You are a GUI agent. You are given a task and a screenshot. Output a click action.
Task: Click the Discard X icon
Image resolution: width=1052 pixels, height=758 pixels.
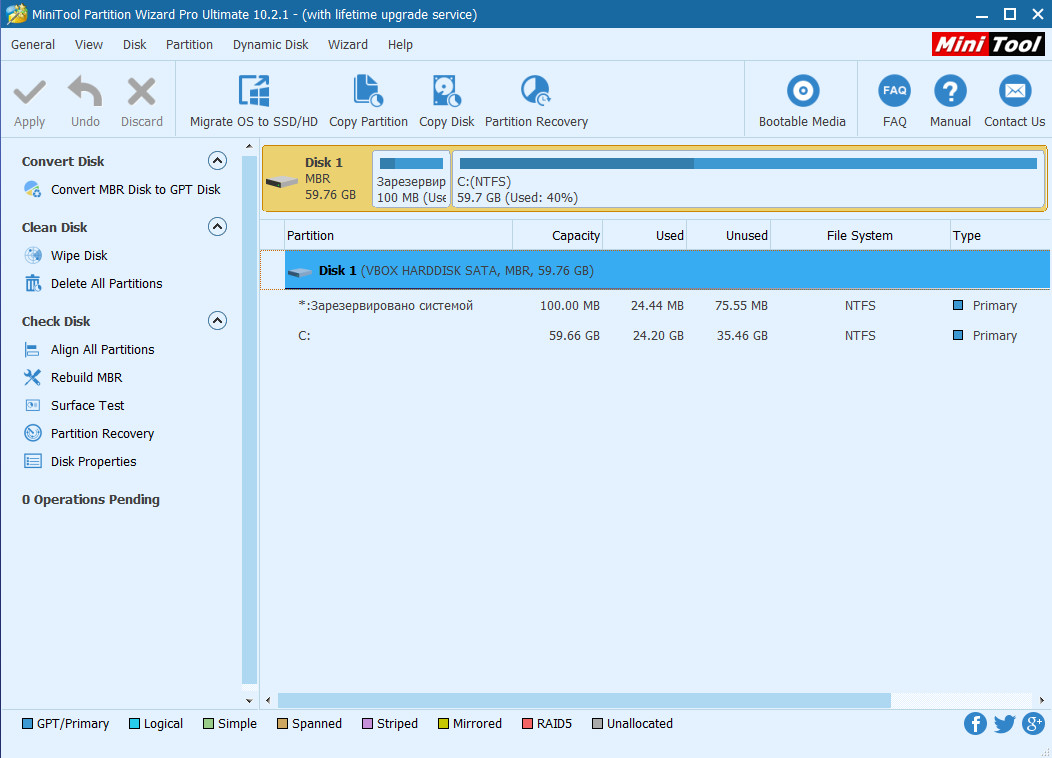pos(142,92)
